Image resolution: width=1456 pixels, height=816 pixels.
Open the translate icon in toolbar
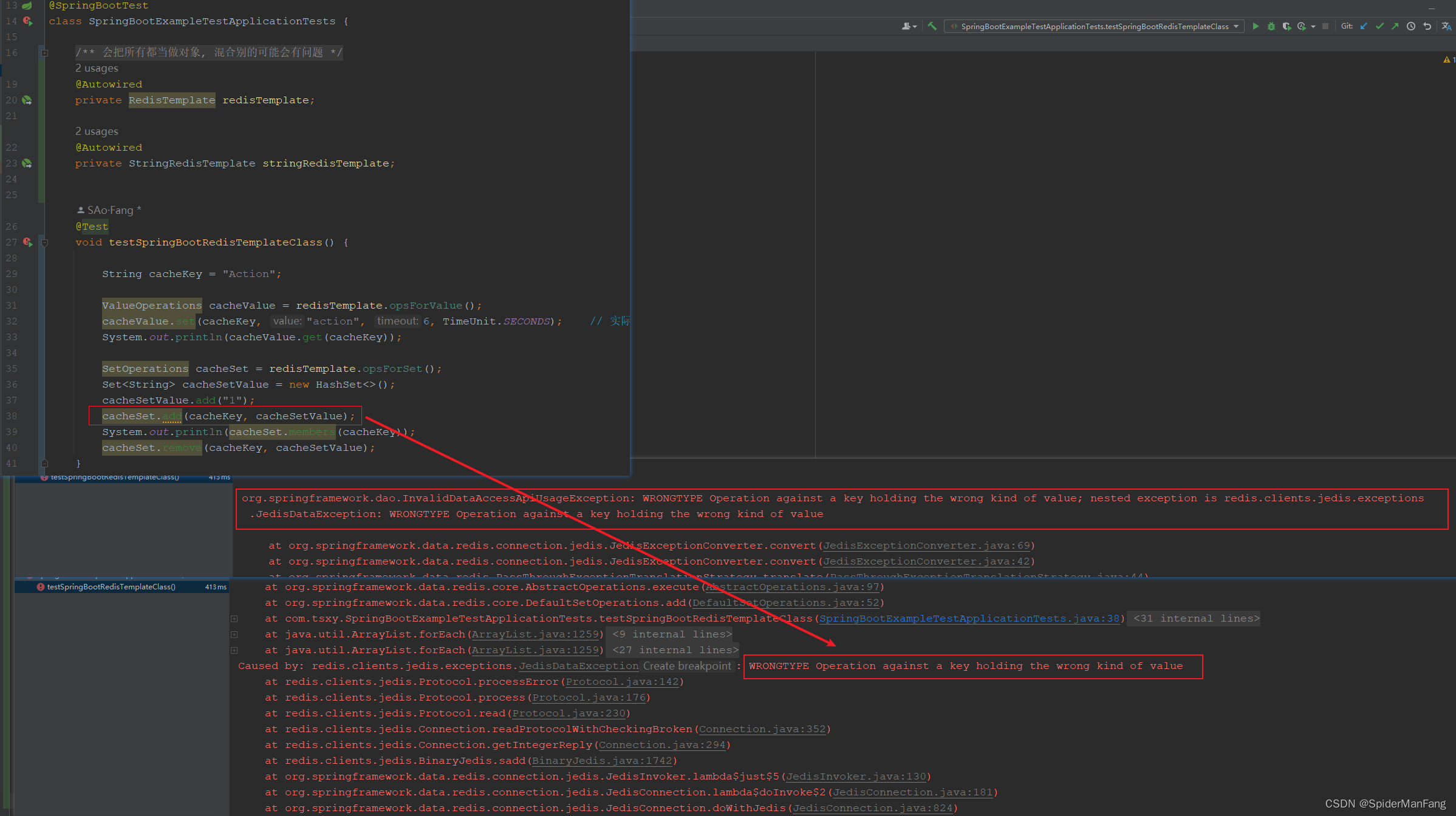pos(1446,26)
